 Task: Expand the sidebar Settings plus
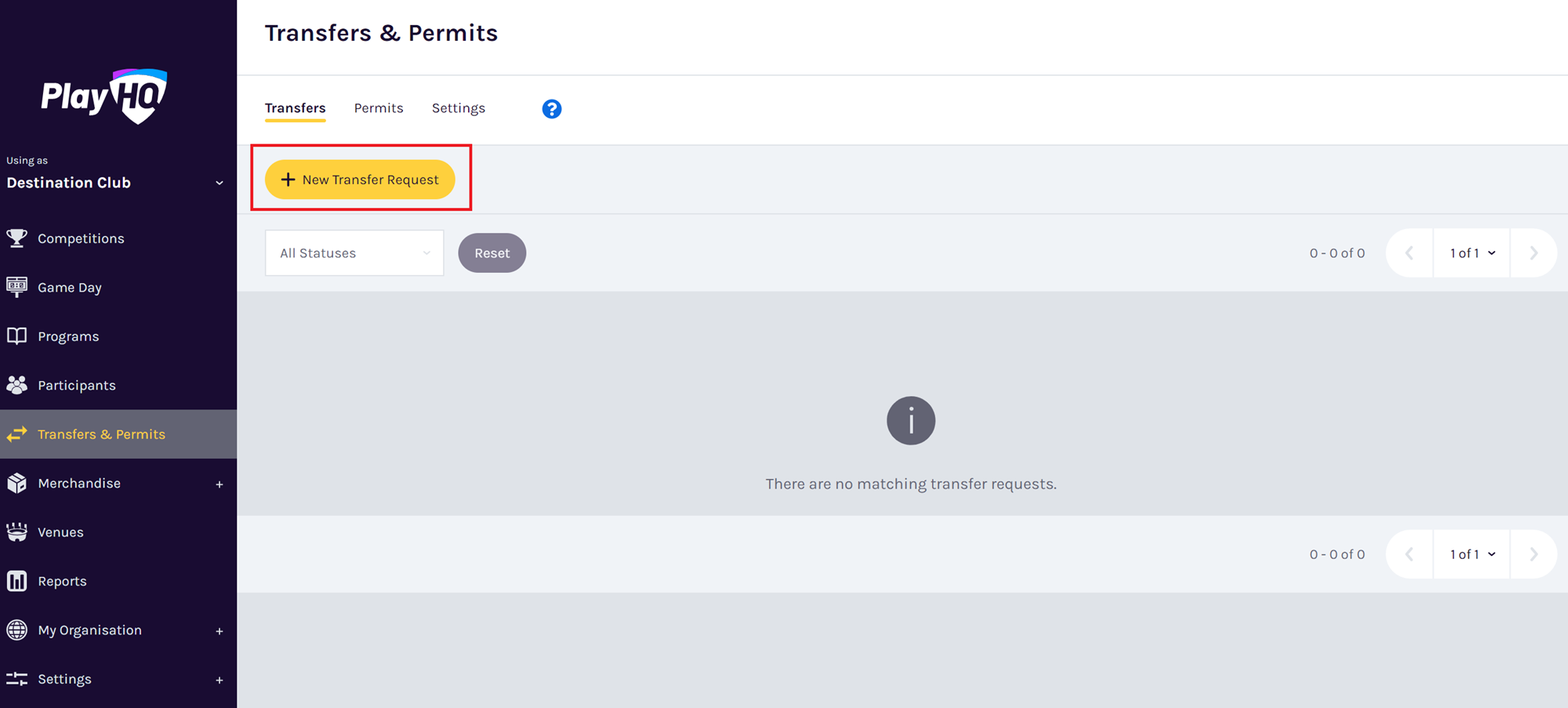(x=220, y=681)
